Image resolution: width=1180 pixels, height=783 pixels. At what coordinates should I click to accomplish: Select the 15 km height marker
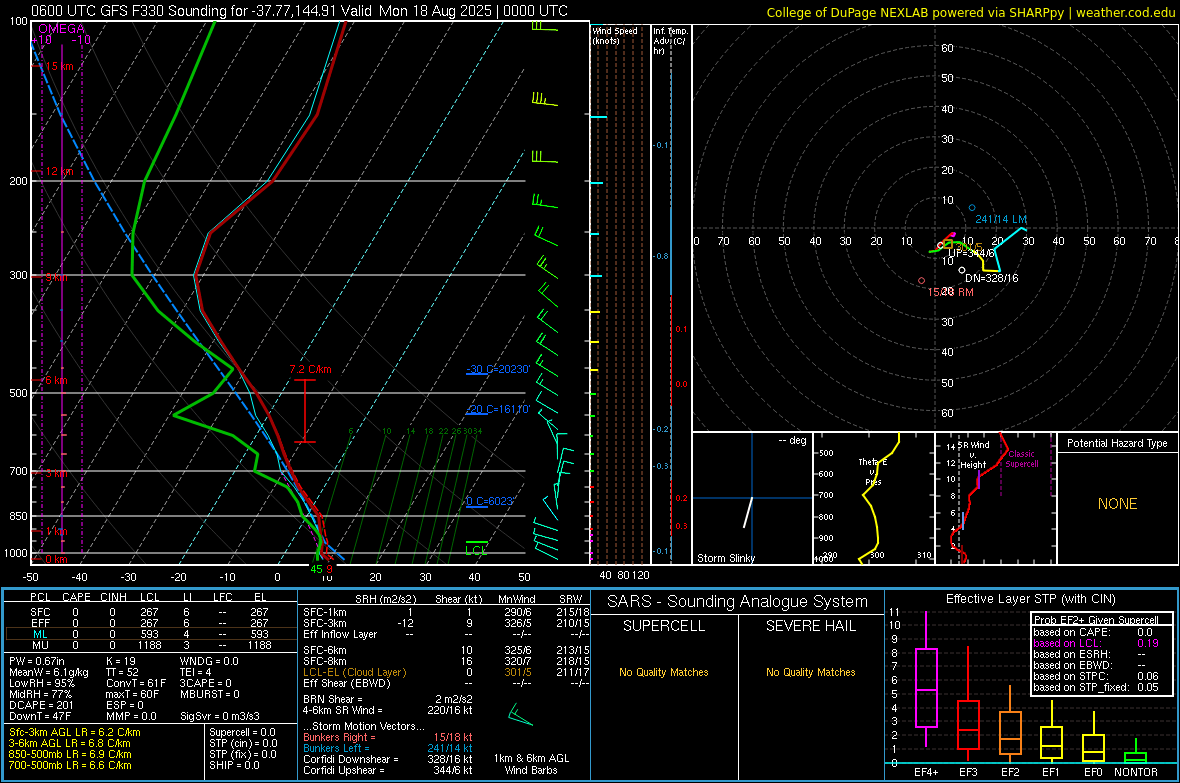point(59,66)
